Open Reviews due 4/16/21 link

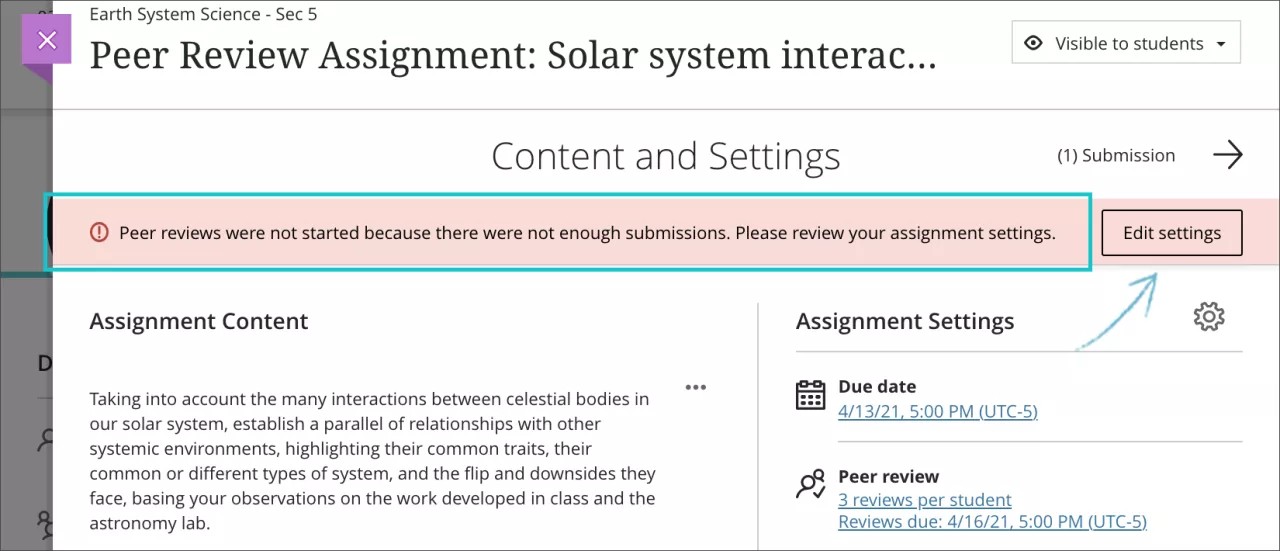(991, 522)
